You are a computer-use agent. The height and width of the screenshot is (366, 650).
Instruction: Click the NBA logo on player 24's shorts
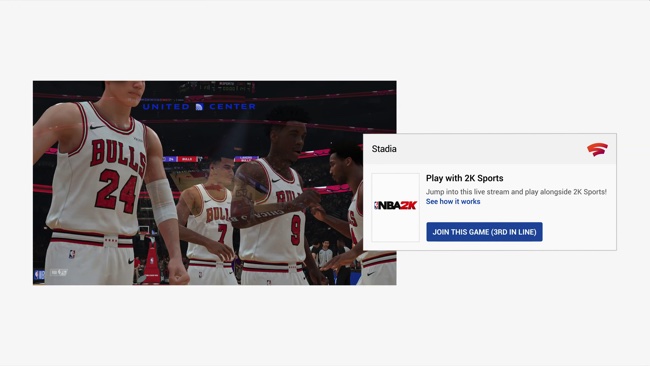coord(72,254)
